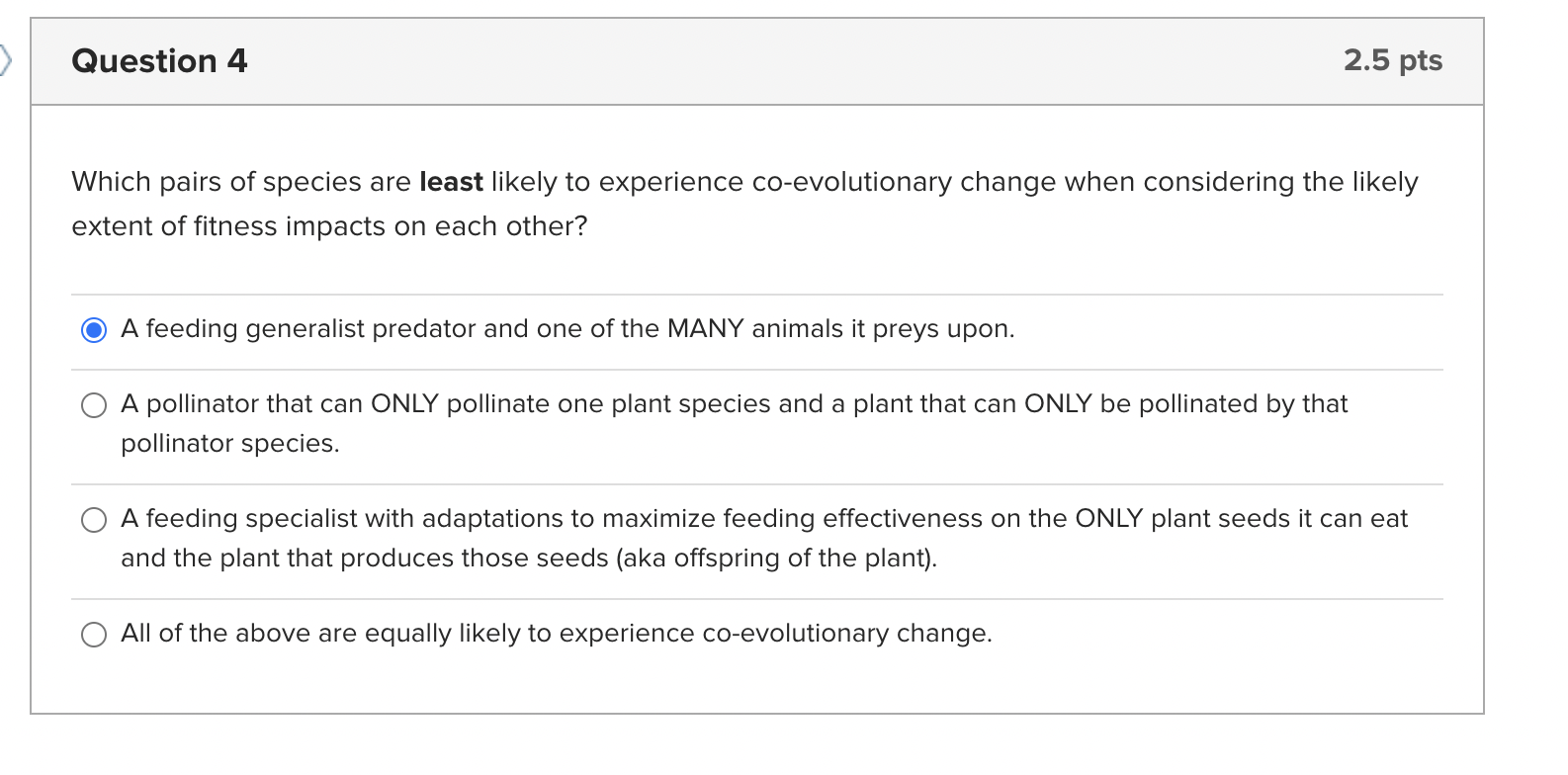Screen dimensions: 1568x775
Task: Choose the ONLY-pollinate pollinator radio option
Action: (x=94, y=405)
